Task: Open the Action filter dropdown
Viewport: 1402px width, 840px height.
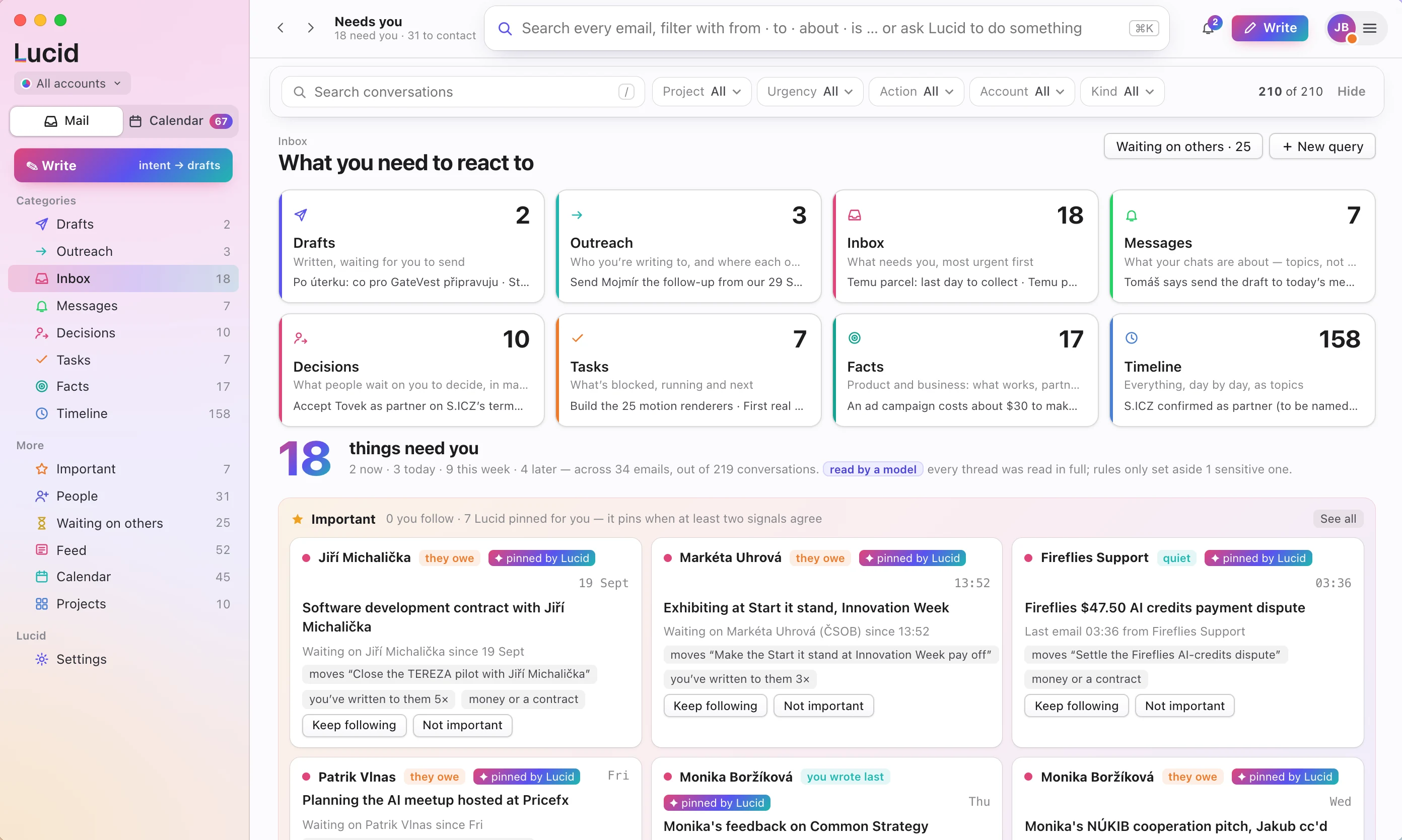Action: click(916, 92)
